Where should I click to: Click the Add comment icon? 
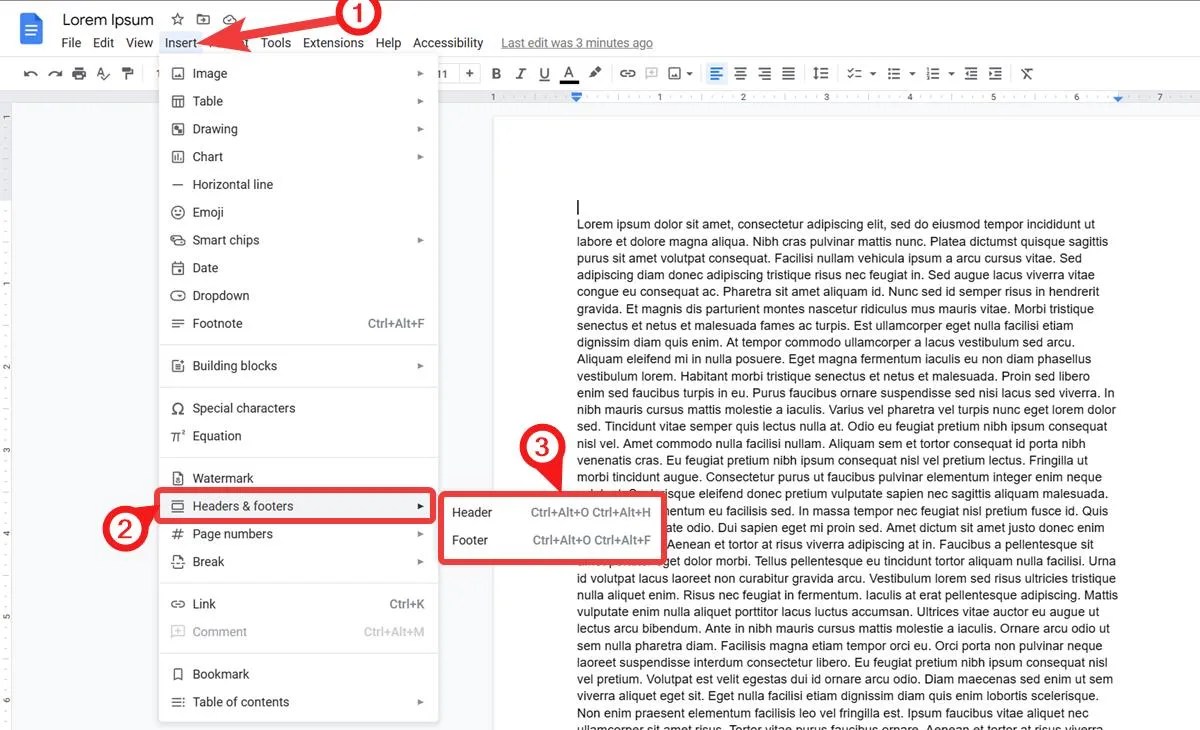653,73
